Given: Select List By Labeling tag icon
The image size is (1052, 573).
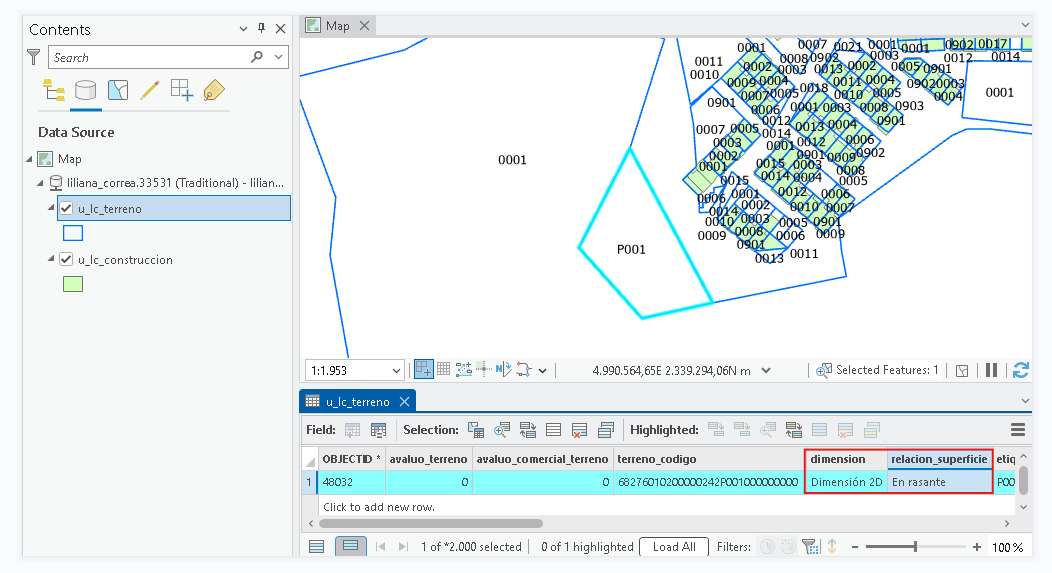Looking at the screenshot, I should [x=213, y=90].
